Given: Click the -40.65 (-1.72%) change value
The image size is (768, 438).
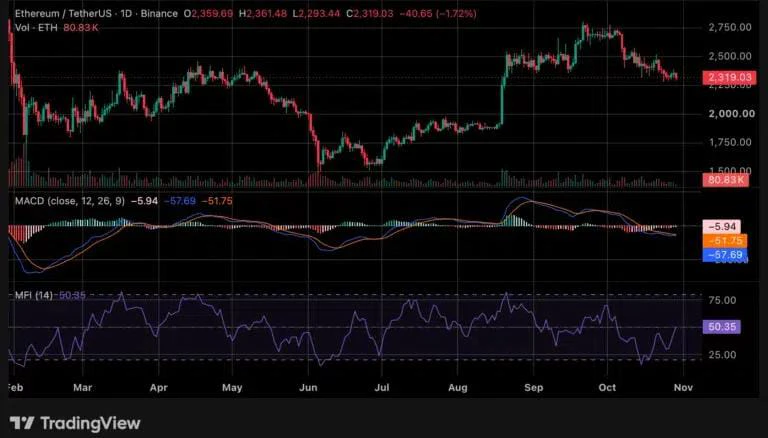Looking at the screenshot, I should click(438, 13).
